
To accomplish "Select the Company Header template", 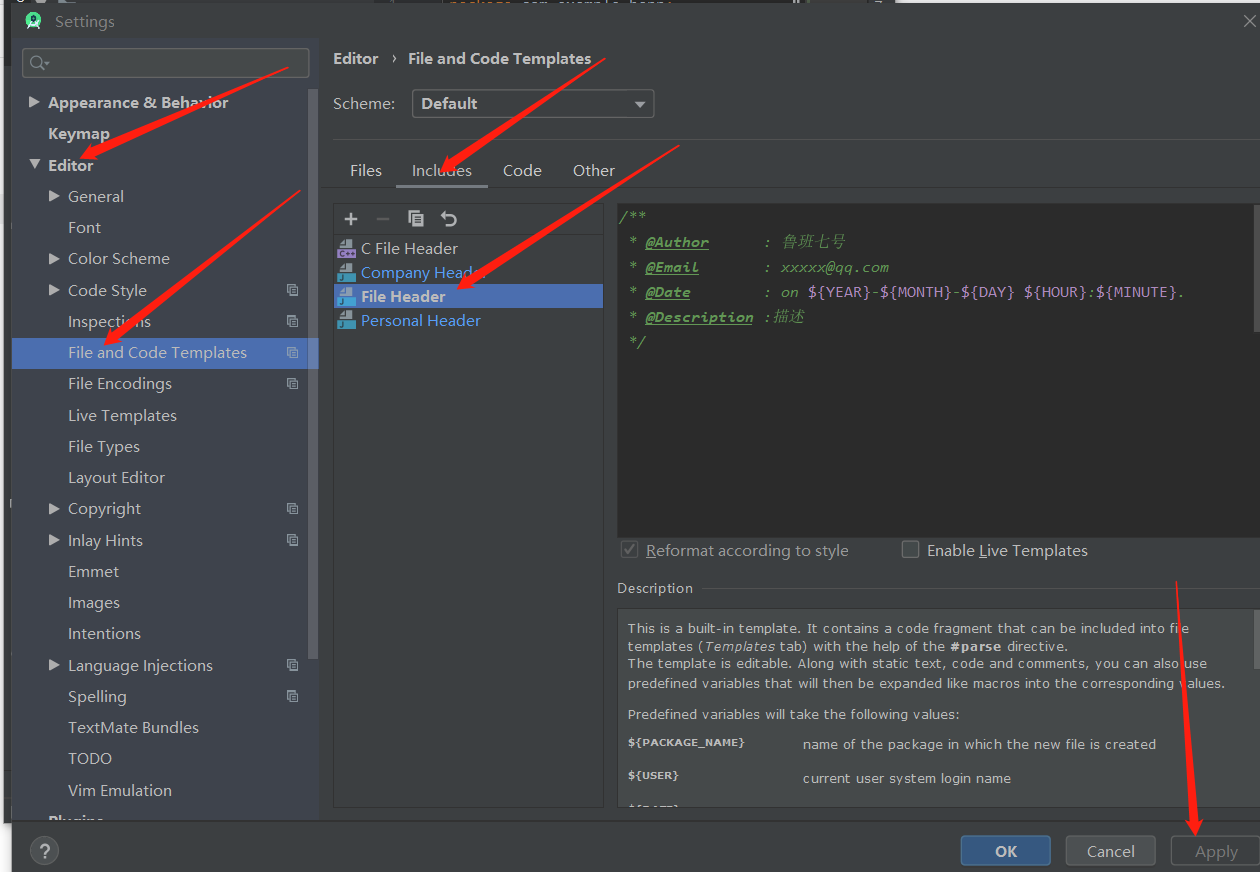I will [418, 272].
